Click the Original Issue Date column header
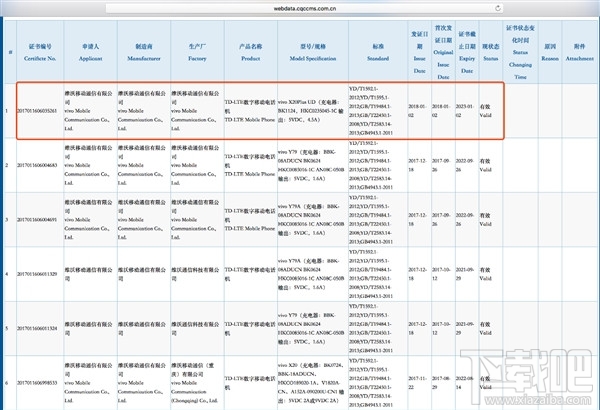This screenshot has width=600, height=410. tap(443, 52)
